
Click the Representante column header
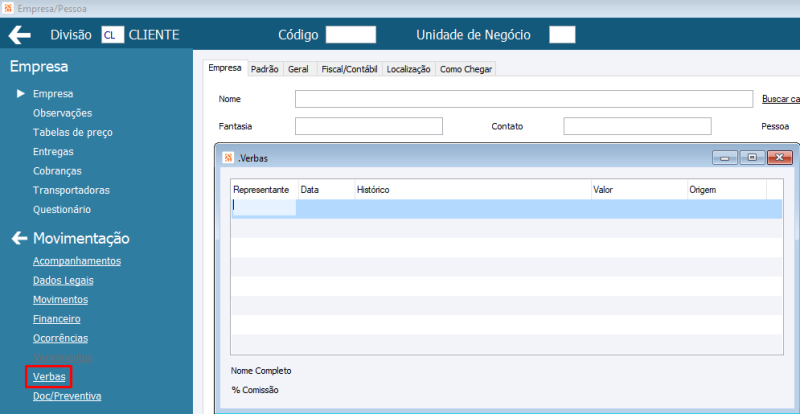265,190
